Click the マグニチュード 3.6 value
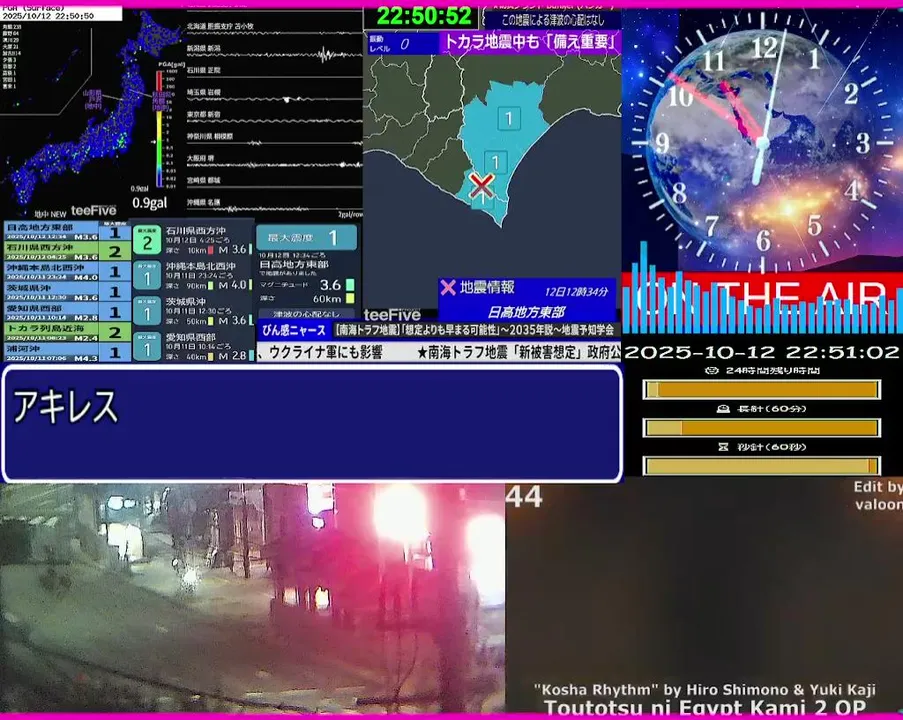 [331, 285]
